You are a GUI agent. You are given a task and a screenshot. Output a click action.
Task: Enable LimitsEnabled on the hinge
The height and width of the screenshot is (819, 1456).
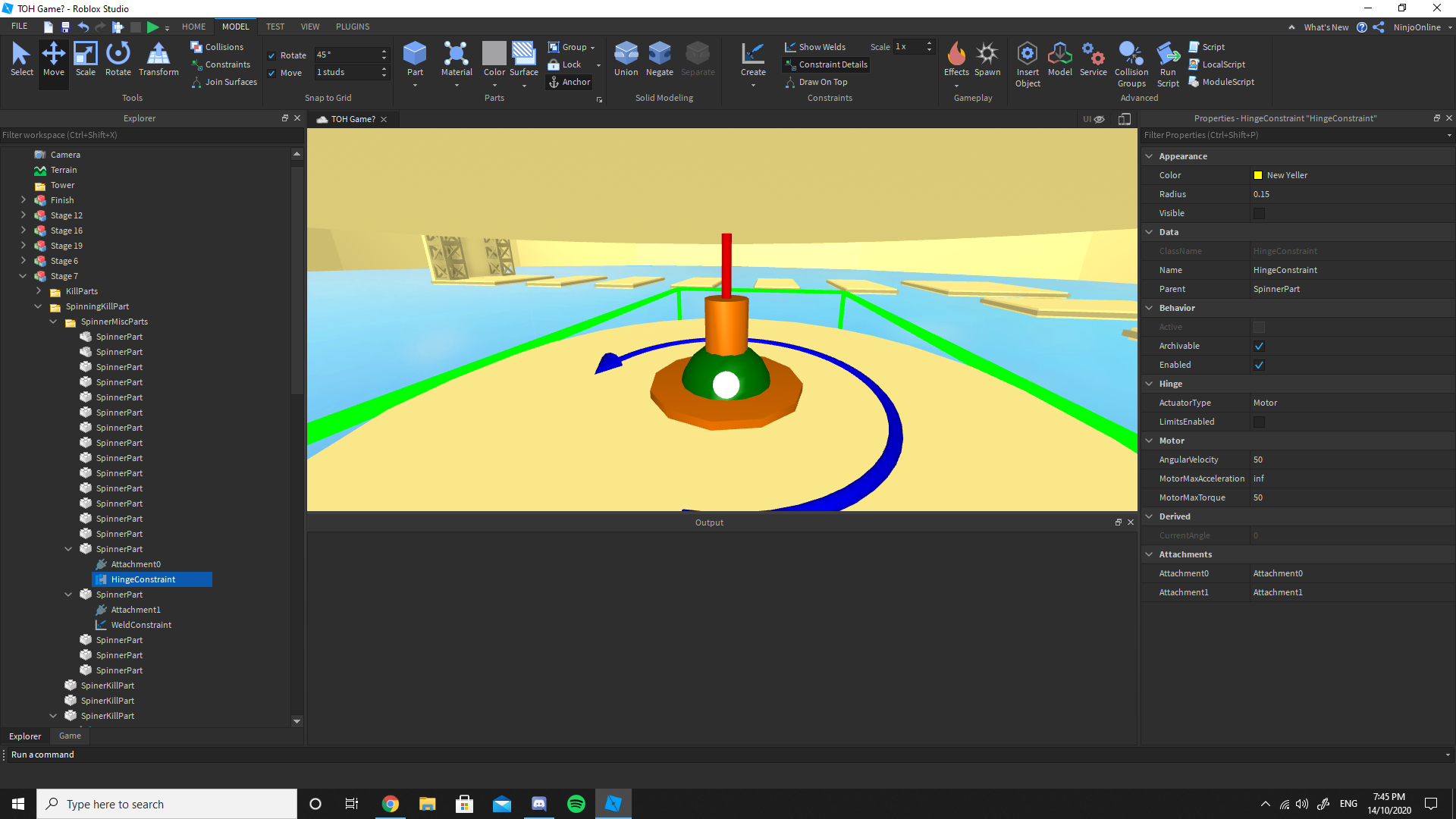coord(1259,422)
